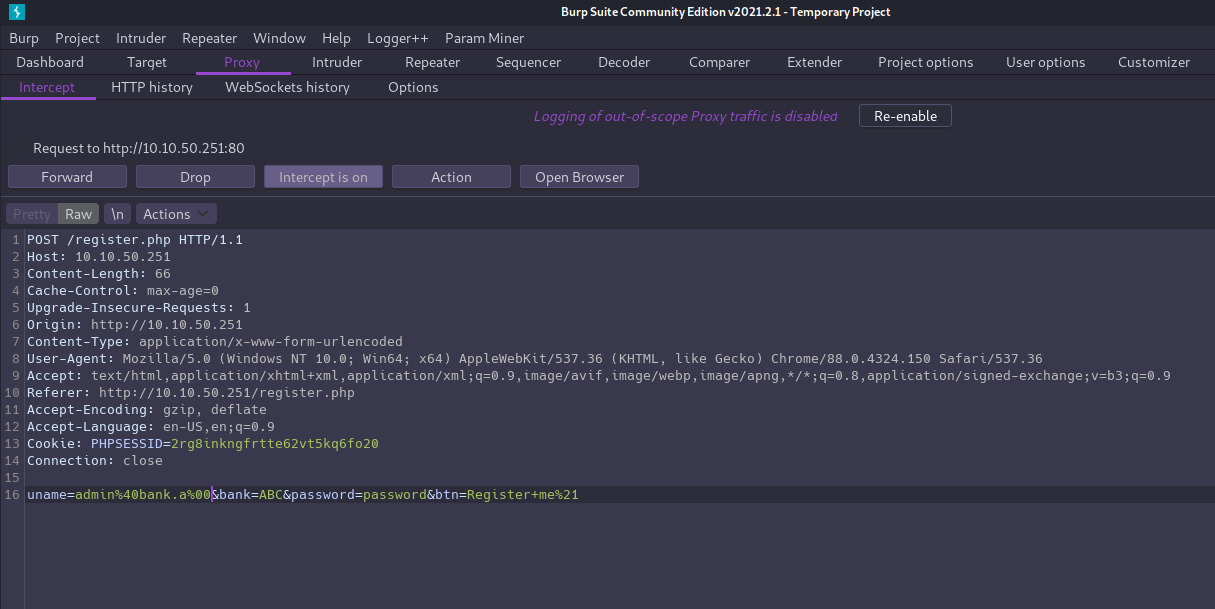The height and width of the screenshot is (609, 1215).
Task: Click the 'Connection: close' header
Action: click(x=95, y=461)
